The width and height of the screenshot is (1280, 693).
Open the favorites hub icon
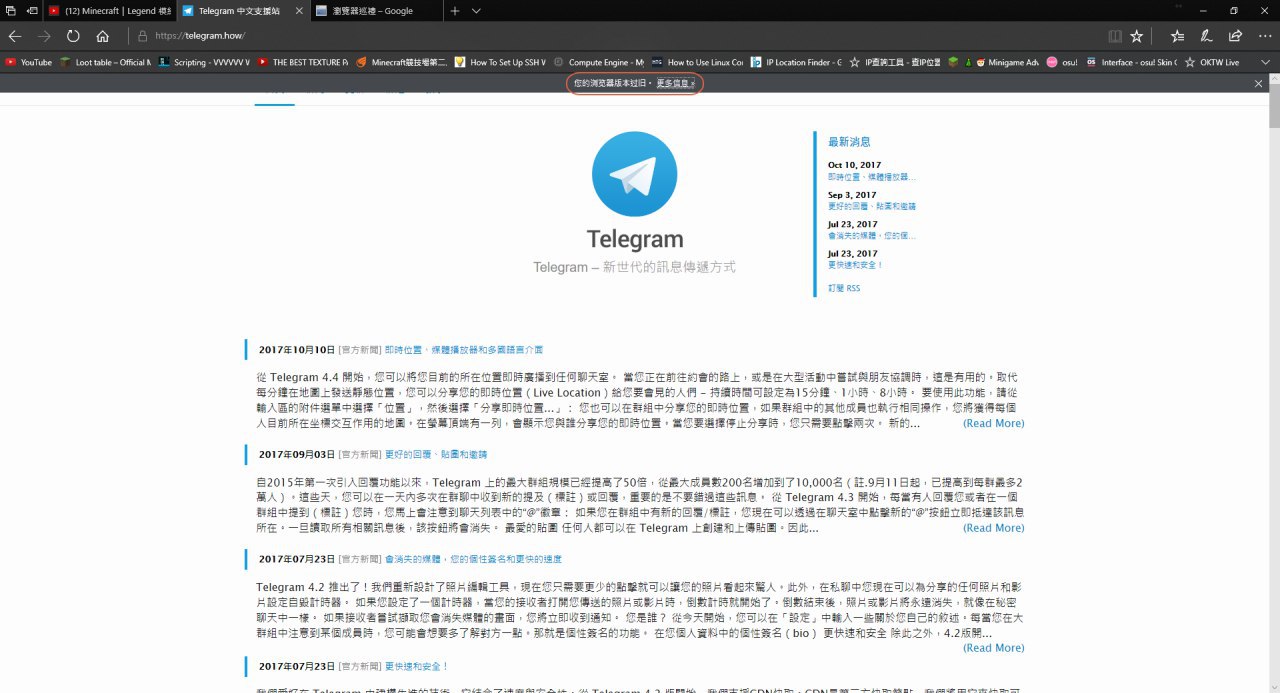coord(1177,36)
